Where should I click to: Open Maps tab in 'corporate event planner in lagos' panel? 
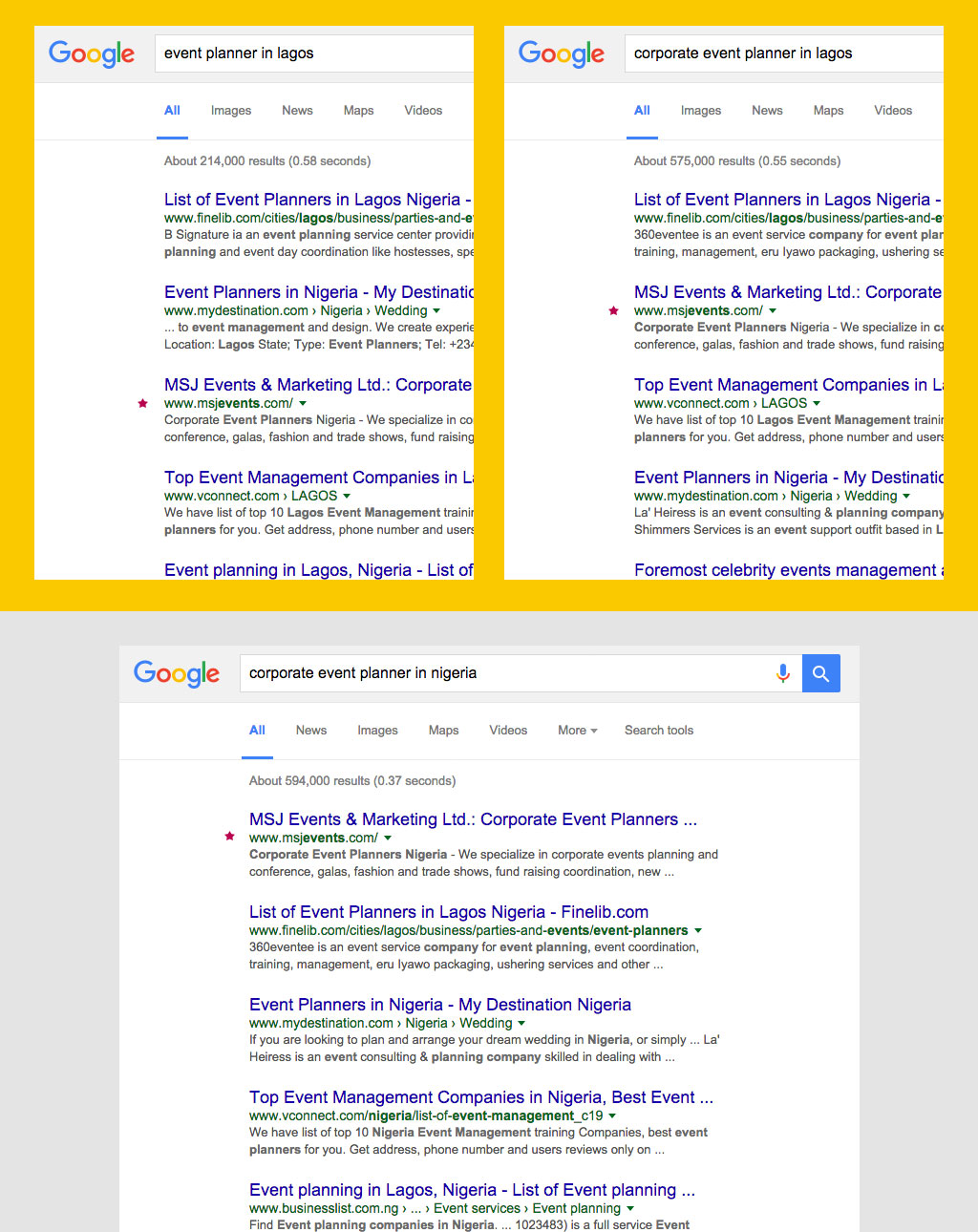tap(828, 111)
